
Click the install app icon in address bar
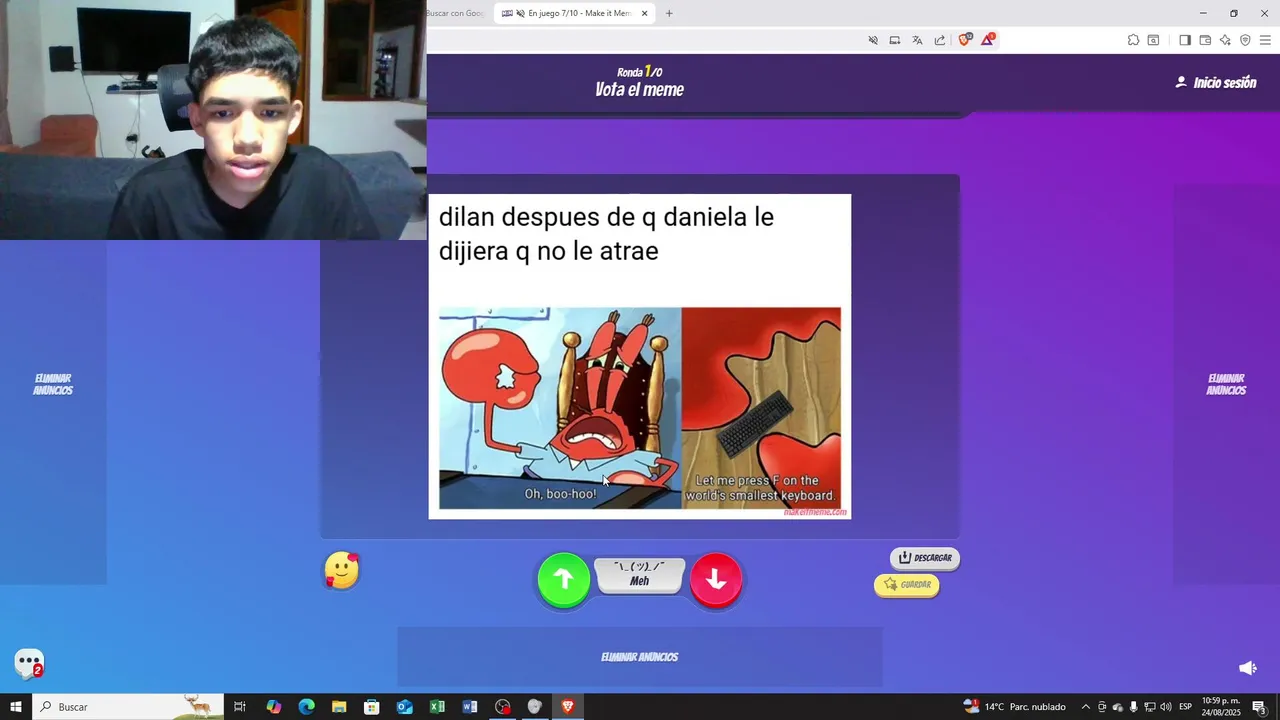pyautogui.click(x=895, y=40)
